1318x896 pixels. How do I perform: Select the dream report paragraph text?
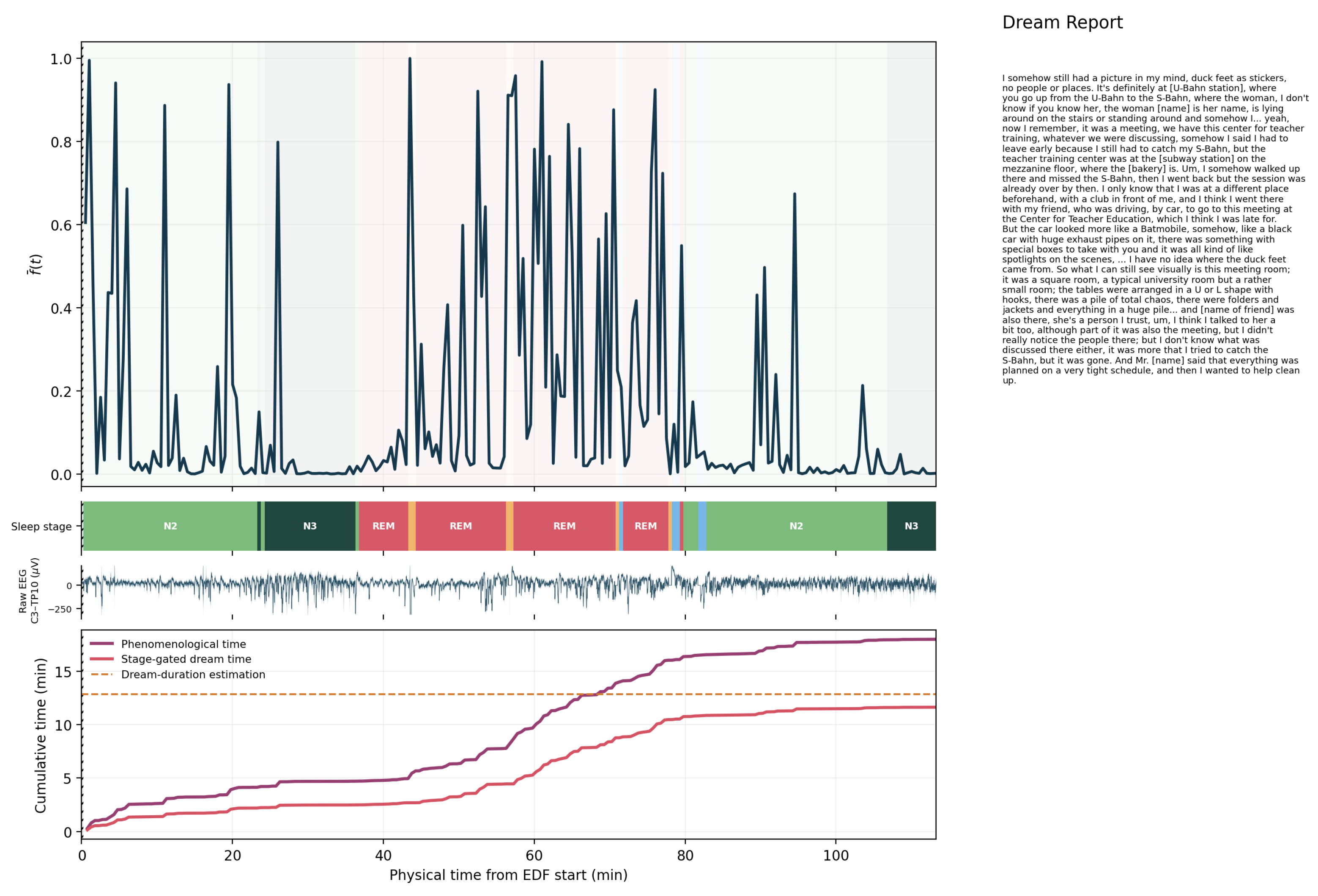(x=1155, y=229)
